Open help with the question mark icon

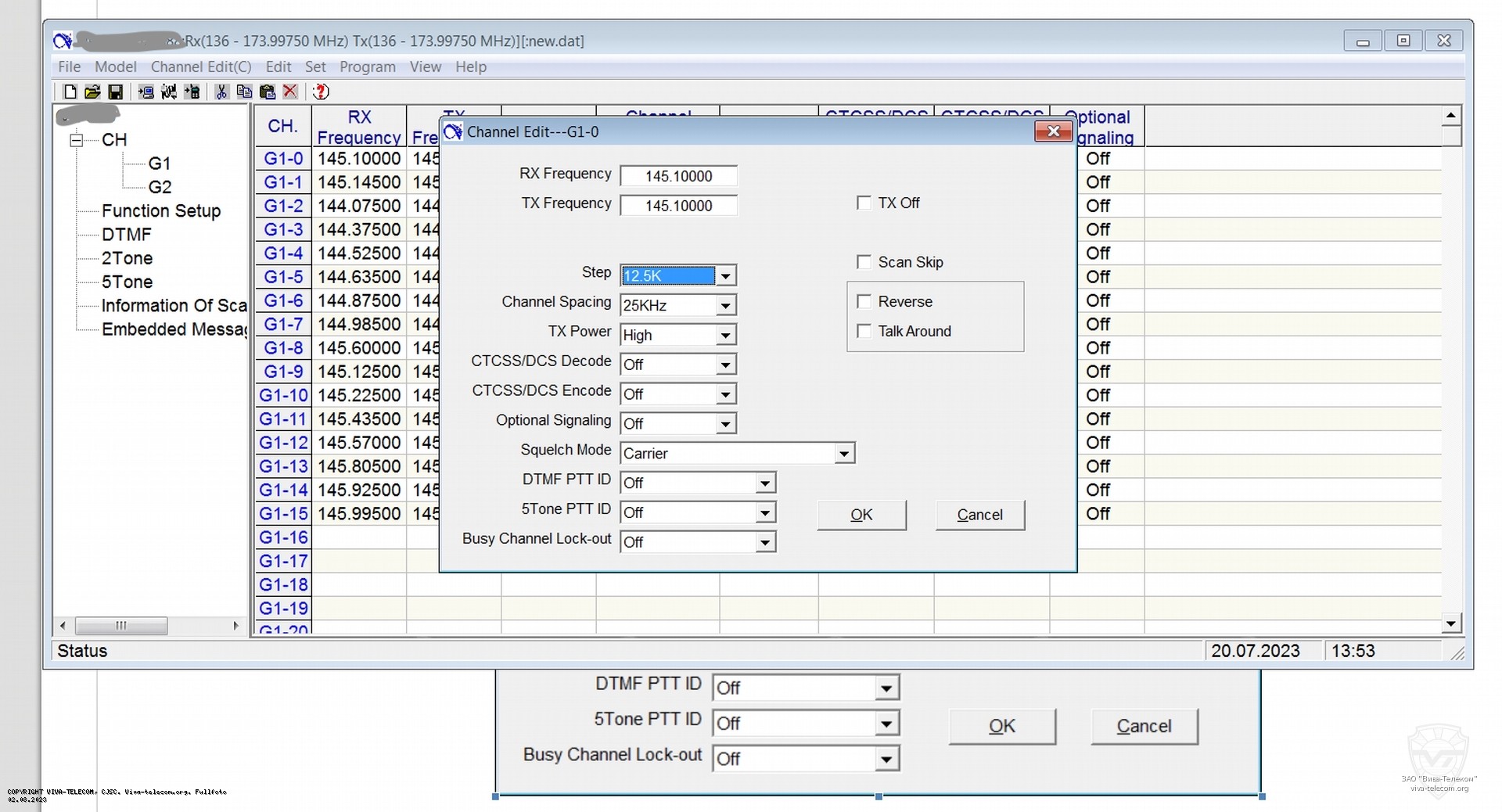pos(321,92)
